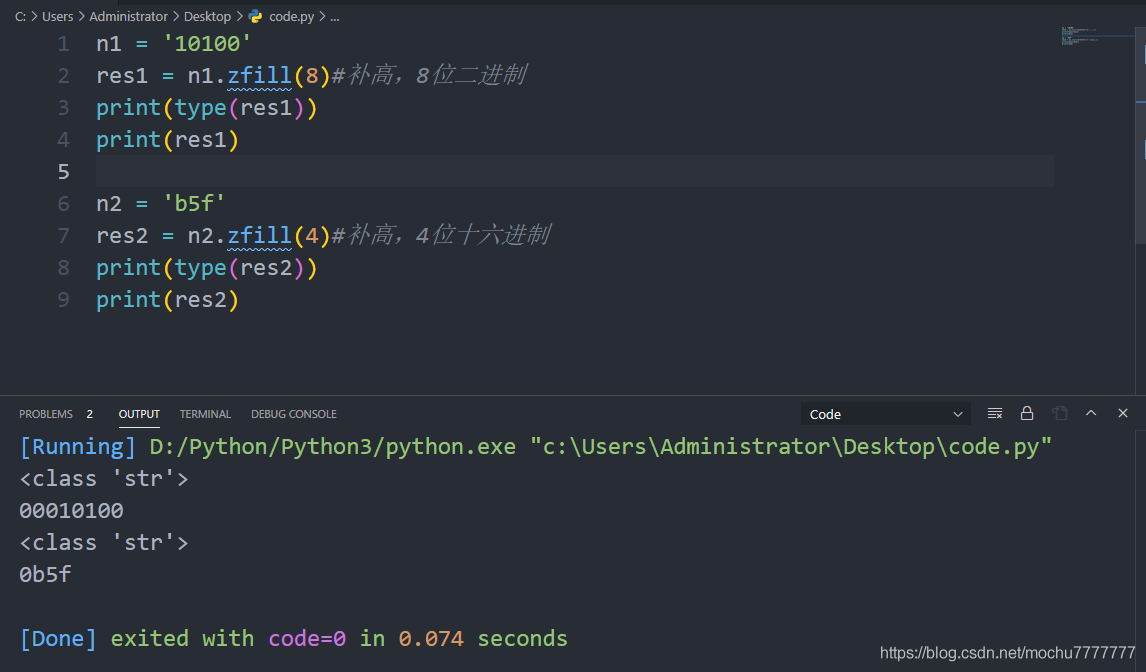Click the string 'b5f' on line 6
This screenshot has height=672, width=1146.
pyautogui.click(x=194, y=203)
